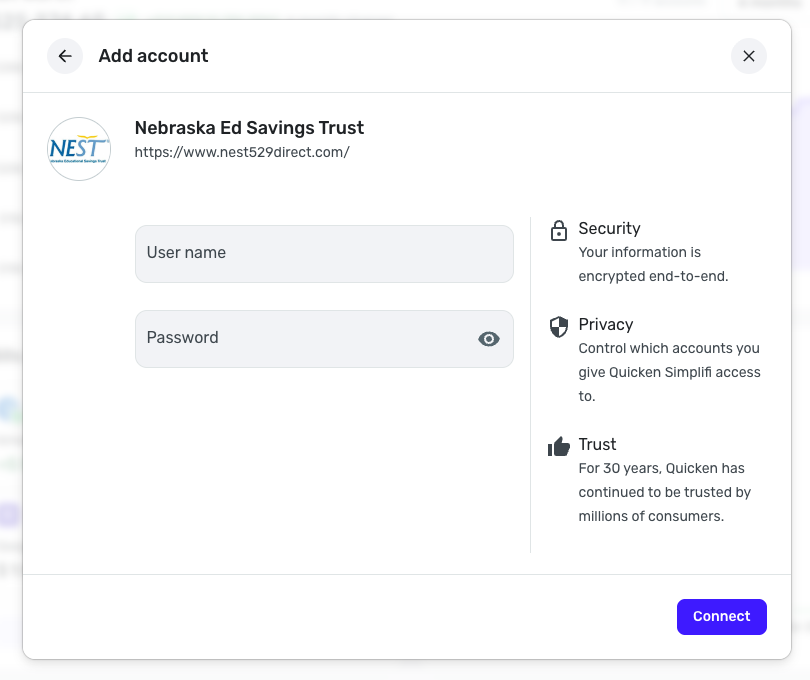Select the Trust heading
This screenshot has width=810, height=680.
[x=597, y=444]
